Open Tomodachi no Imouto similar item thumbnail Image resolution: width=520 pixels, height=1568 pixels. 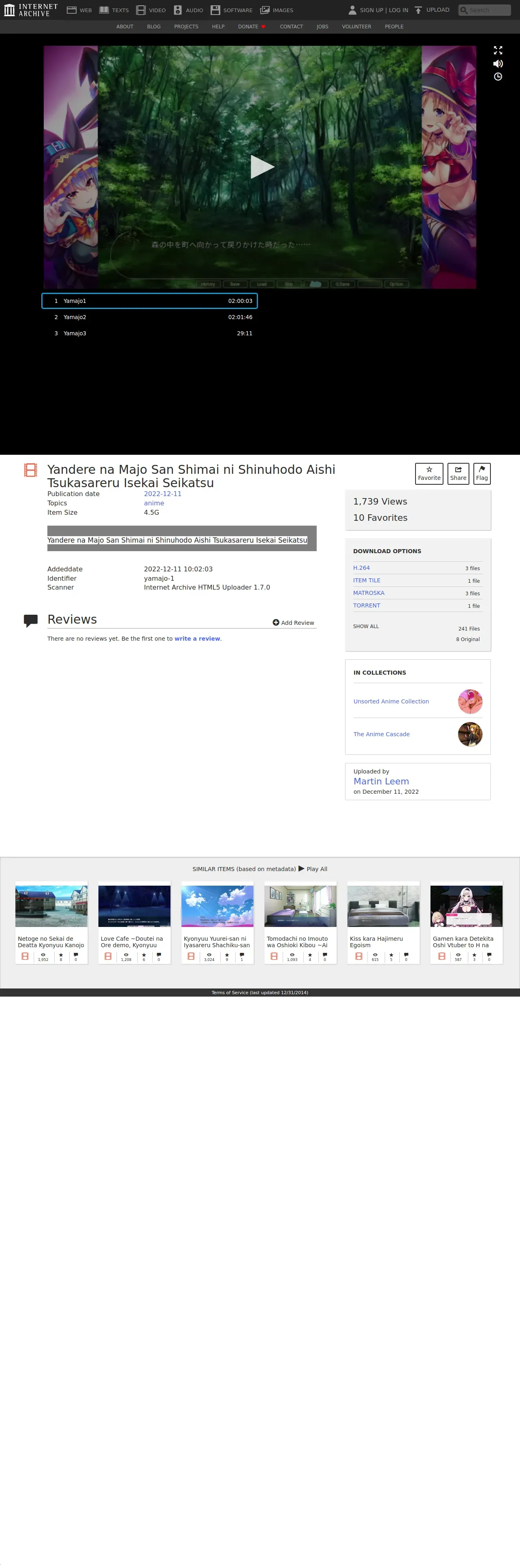point(300,906)
